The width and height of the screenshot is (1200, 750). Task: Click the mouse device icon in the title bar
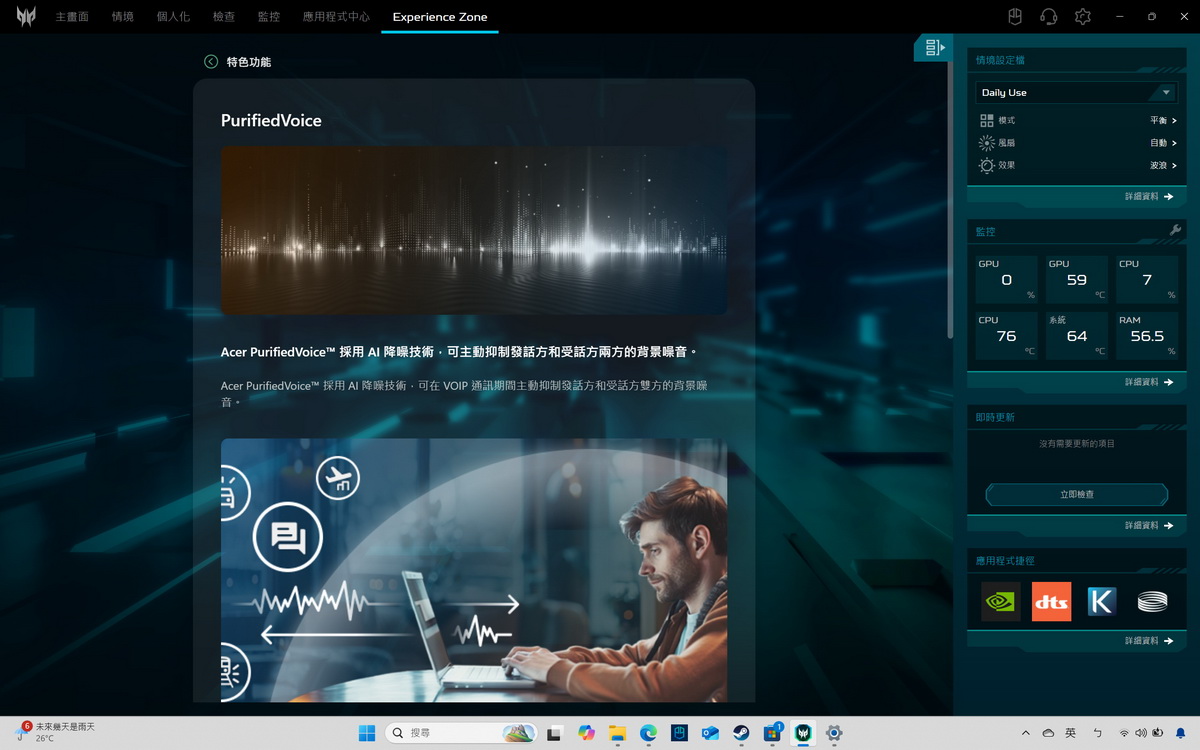1014,17
